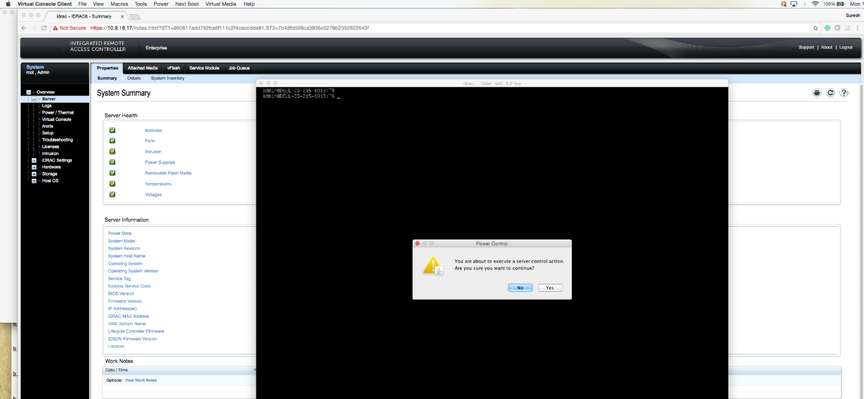Click the green check beside Voltages
This screenshot has width=864, height=399.
tap(112, 194)
